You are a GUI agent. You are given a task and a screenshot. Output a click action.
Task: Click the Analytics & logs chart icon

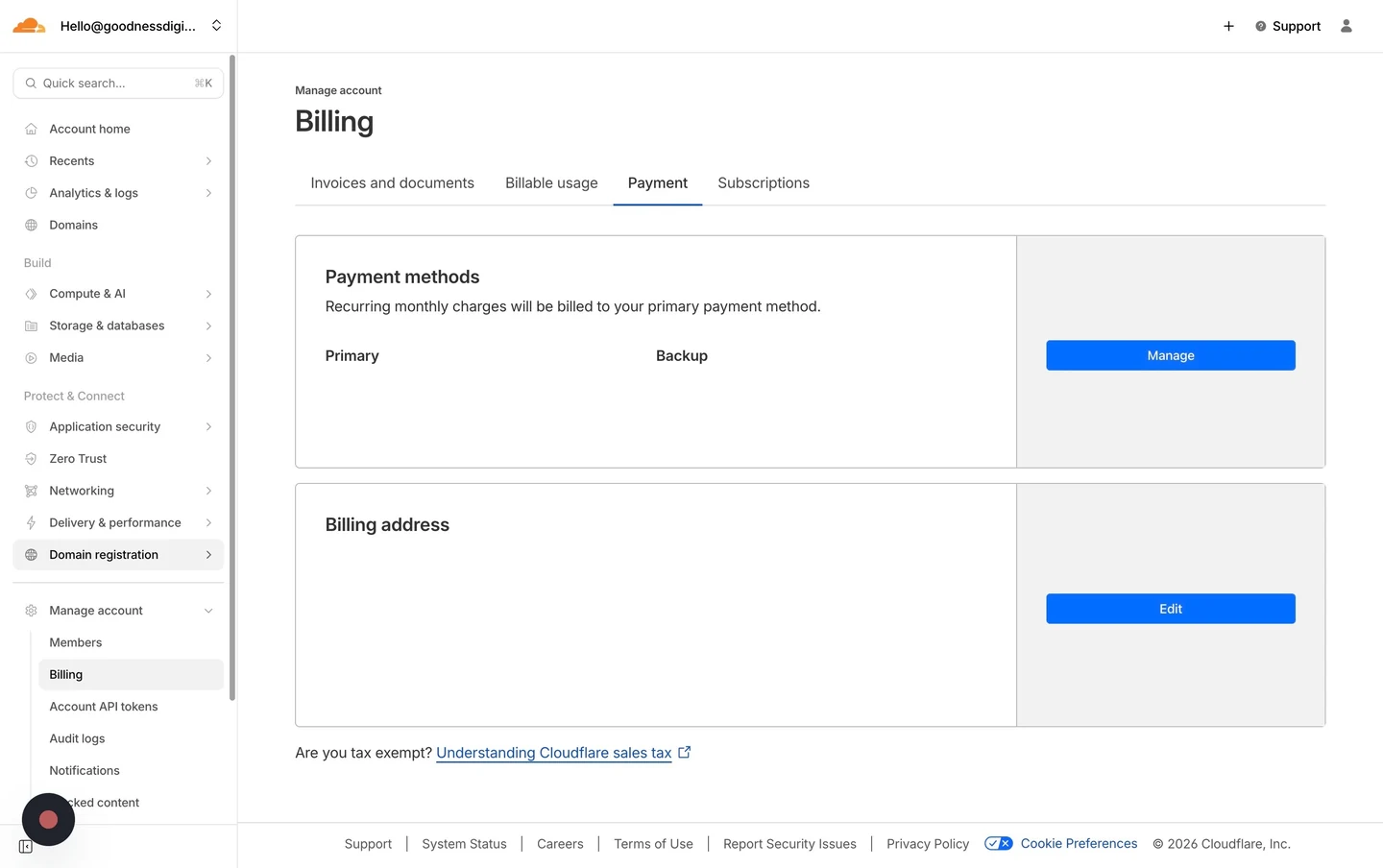31,193
